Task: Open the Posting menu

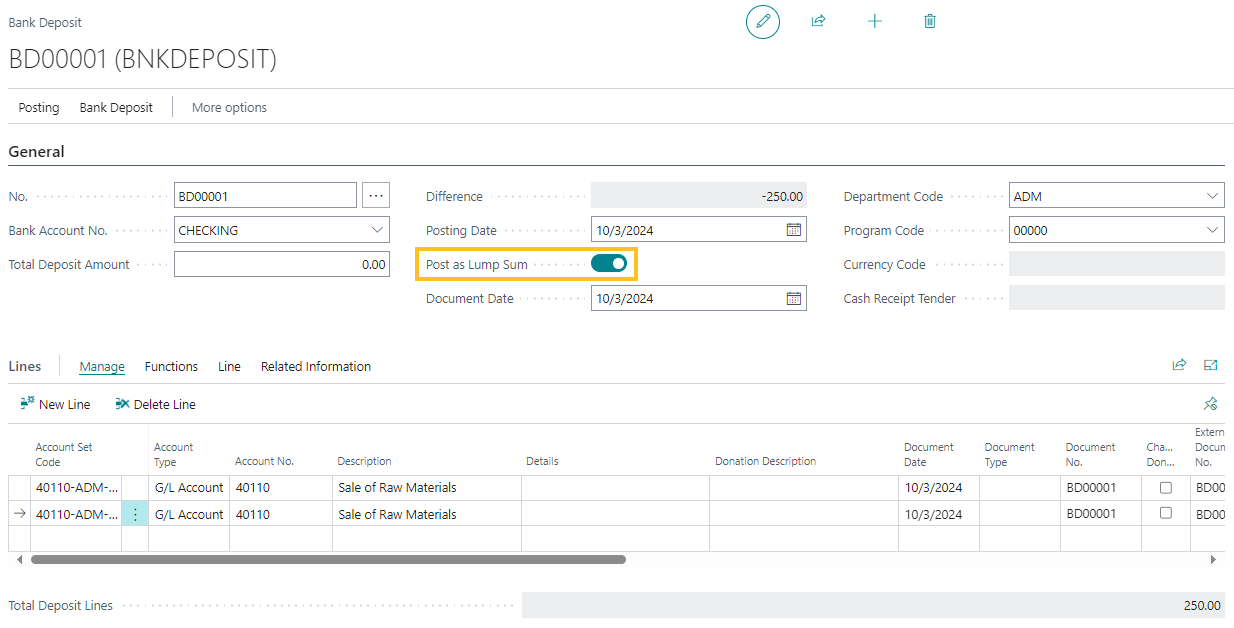Action: click(39, 107)
